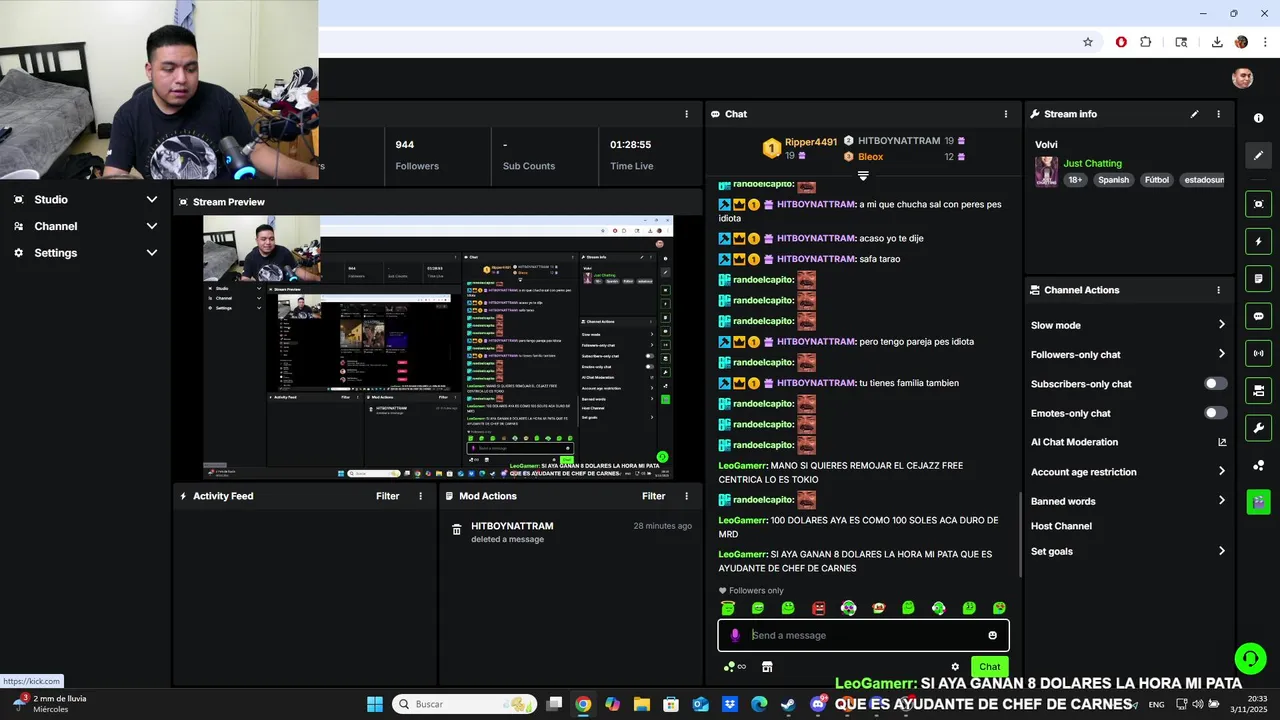Toggle the lightning Activity Feed sidebar icon
This screenshot has height=720, width=1280.
click(x=1258, y=241)
